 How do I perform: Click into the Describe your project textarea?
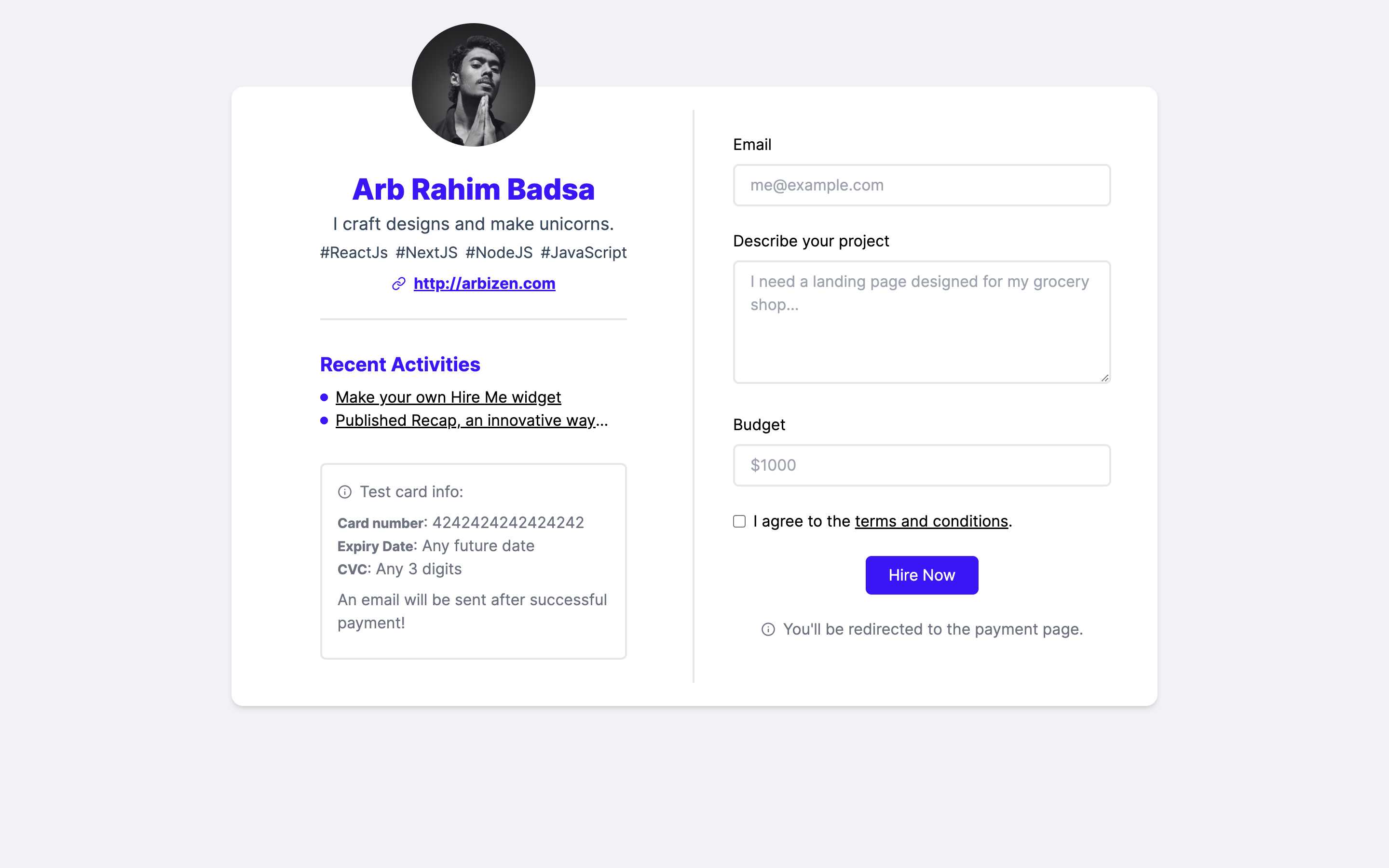coord(921,333)
